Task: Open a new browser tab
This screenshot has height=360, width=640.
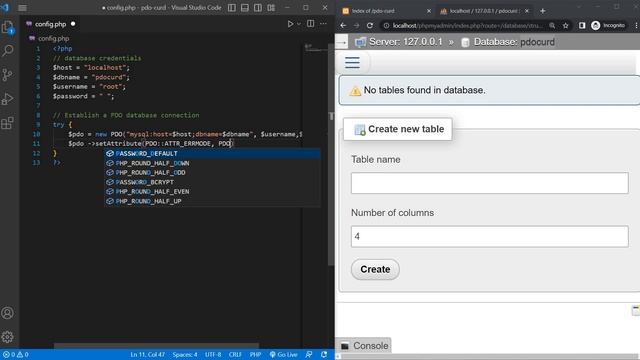Action: click(542, 11)
